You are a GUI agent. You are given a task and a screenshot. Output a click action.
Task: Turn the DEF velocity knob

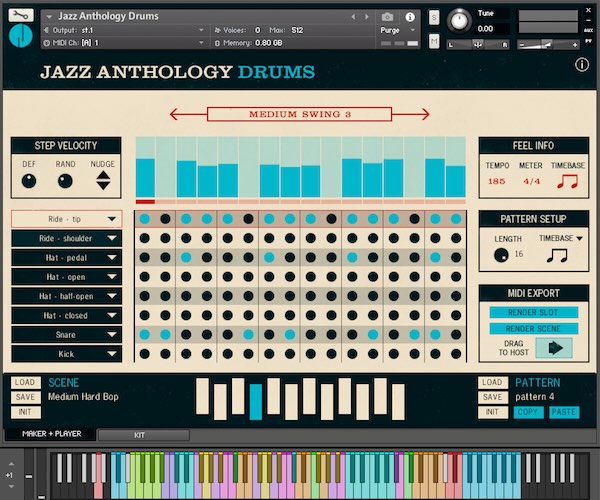[29, 181]
